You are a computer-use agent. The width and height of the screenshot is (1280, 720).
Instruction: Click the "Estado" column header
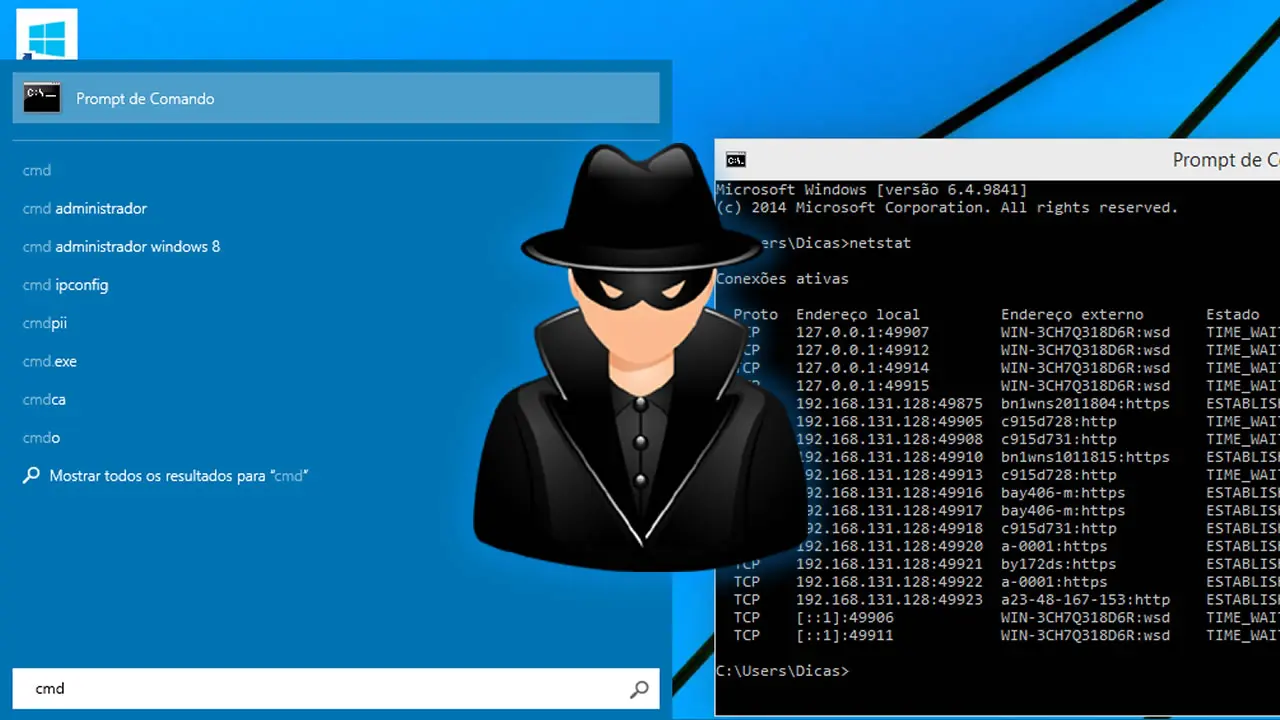tap(1232, 315)
